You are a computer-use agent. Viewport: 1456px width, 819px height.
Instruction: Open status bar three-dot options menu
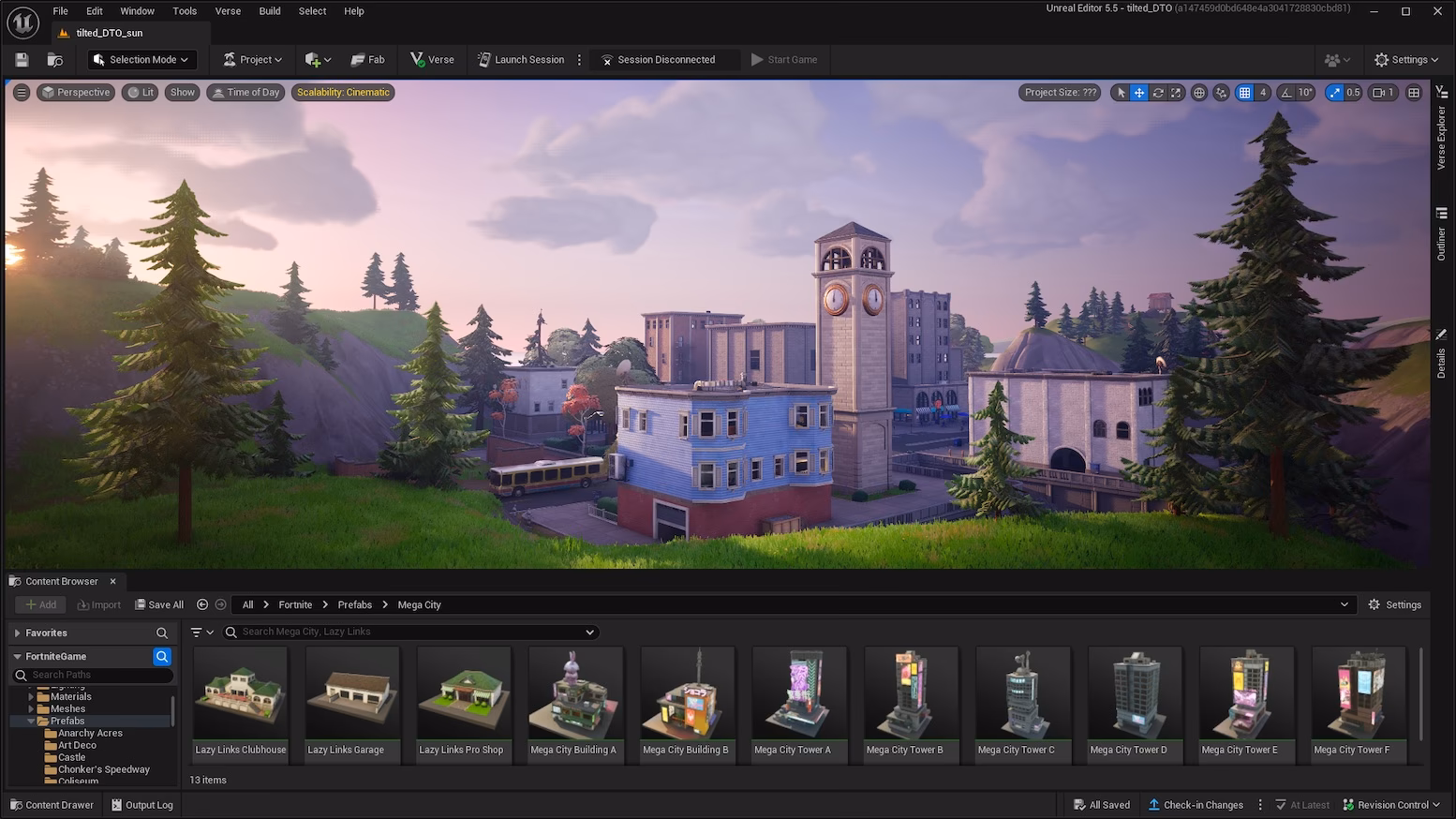tap(1260, 805)
